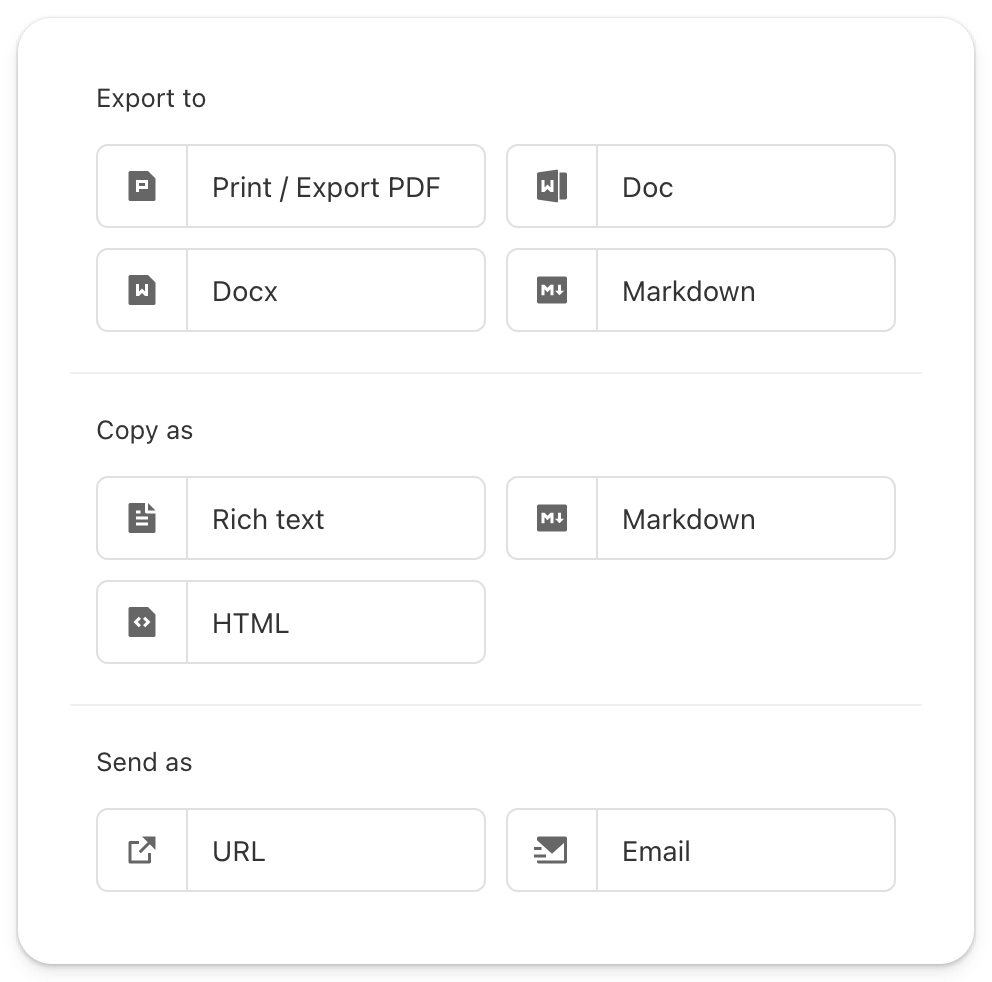Click the Markdown icon in Copy as section
The image size is (992, 982).
click(x=552, y=519)
